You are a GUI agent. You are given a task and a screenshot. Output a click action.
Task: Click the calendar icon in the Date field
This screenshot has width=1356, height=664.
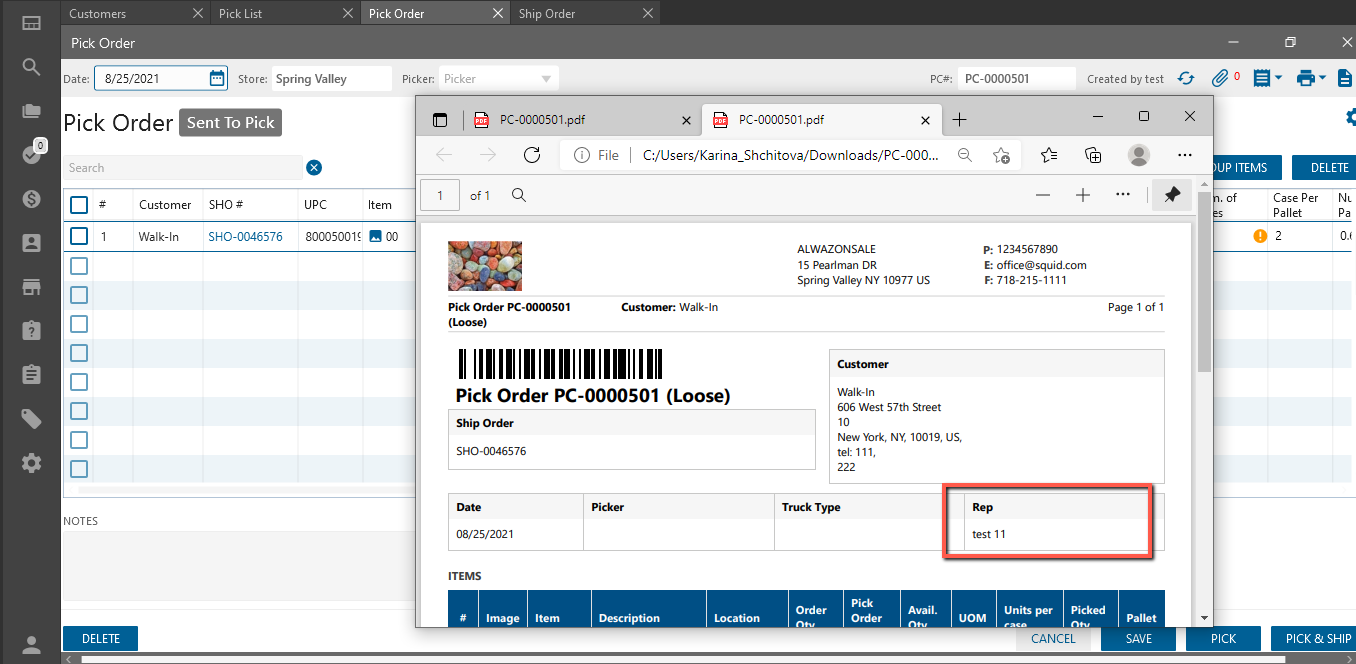(217, 78)
